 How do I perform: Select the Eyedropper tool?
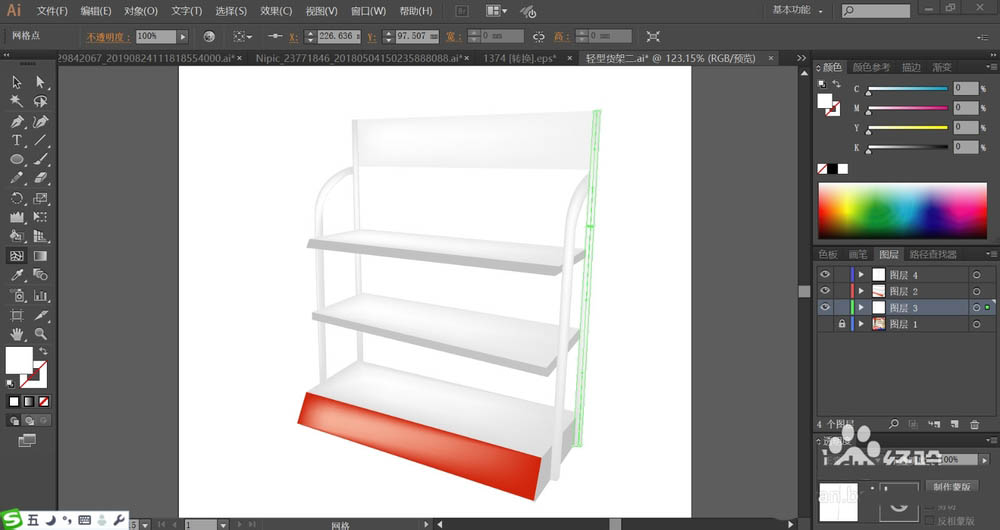(17, 275)
